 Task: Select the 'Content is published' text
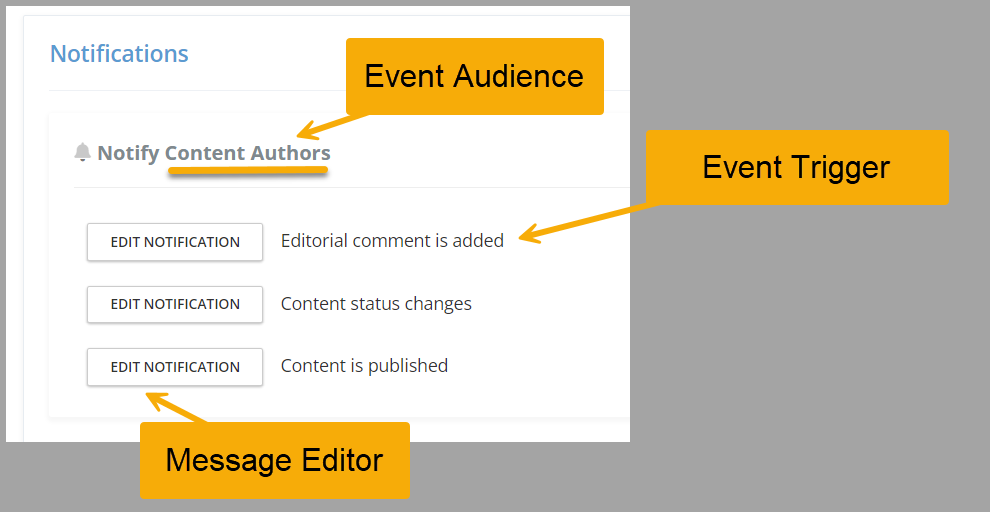[x=364, y=366]
